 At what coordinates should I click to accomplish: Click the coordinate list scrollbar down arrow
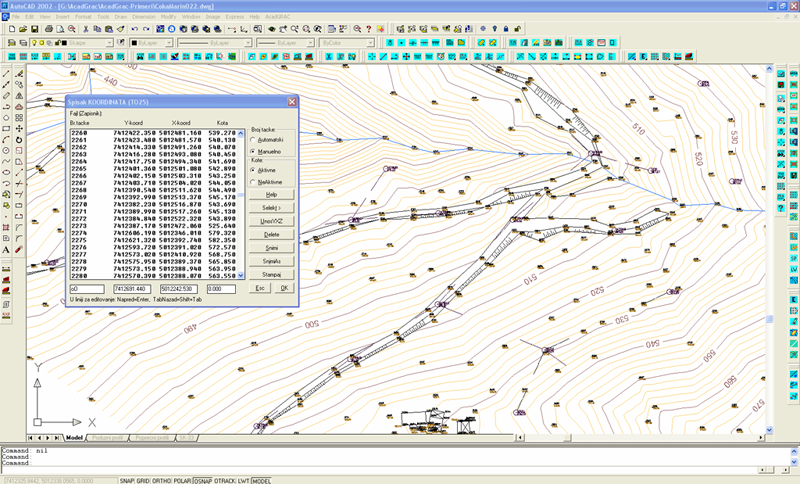tap(240, 277)
